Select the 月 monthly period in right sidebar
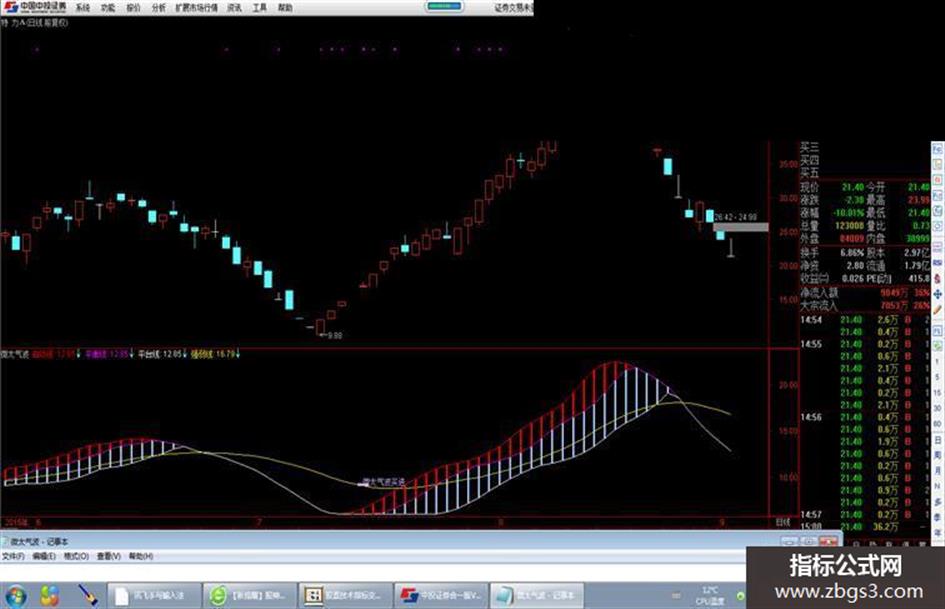The image size is (945, 609). click(x=938, y=470)
